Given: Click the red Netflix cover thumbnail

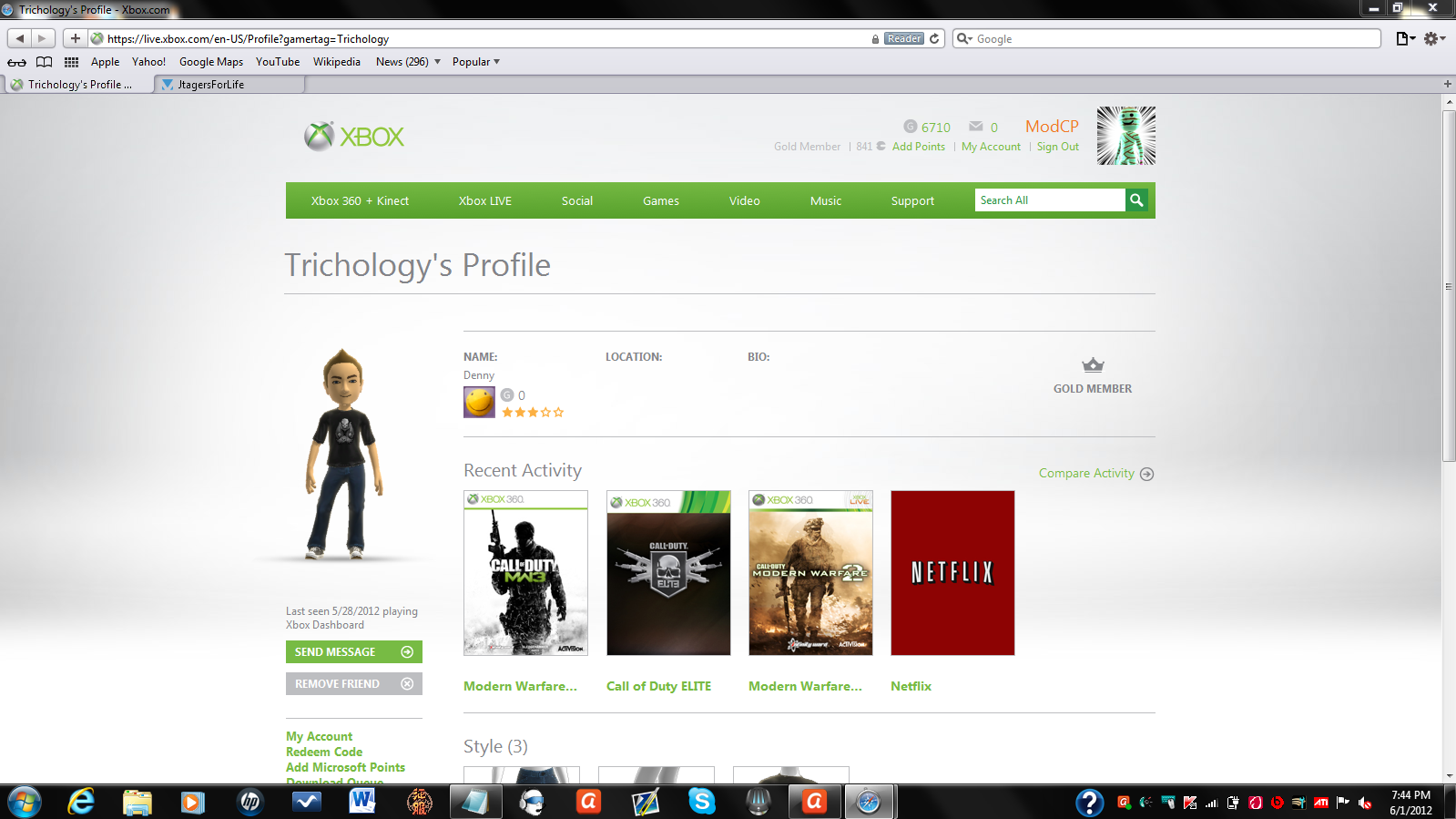Looking at the screenshot, I should tap(952, 573).
